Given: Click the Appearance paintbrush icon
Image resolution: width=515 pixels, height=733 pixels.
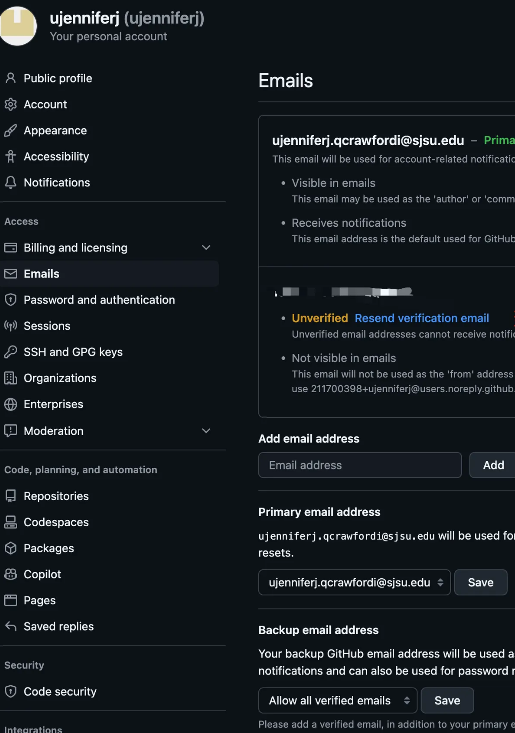Looking at the screenshot, I should coord(10,130).
